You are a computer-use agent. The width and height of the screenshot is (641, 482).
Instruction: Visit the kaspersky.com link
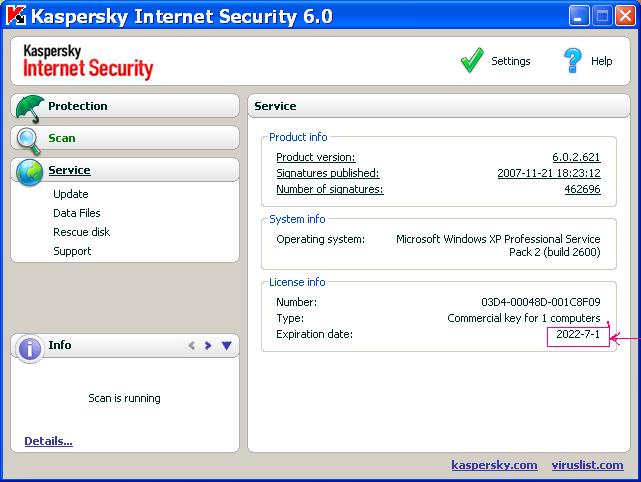pos(494,465)
